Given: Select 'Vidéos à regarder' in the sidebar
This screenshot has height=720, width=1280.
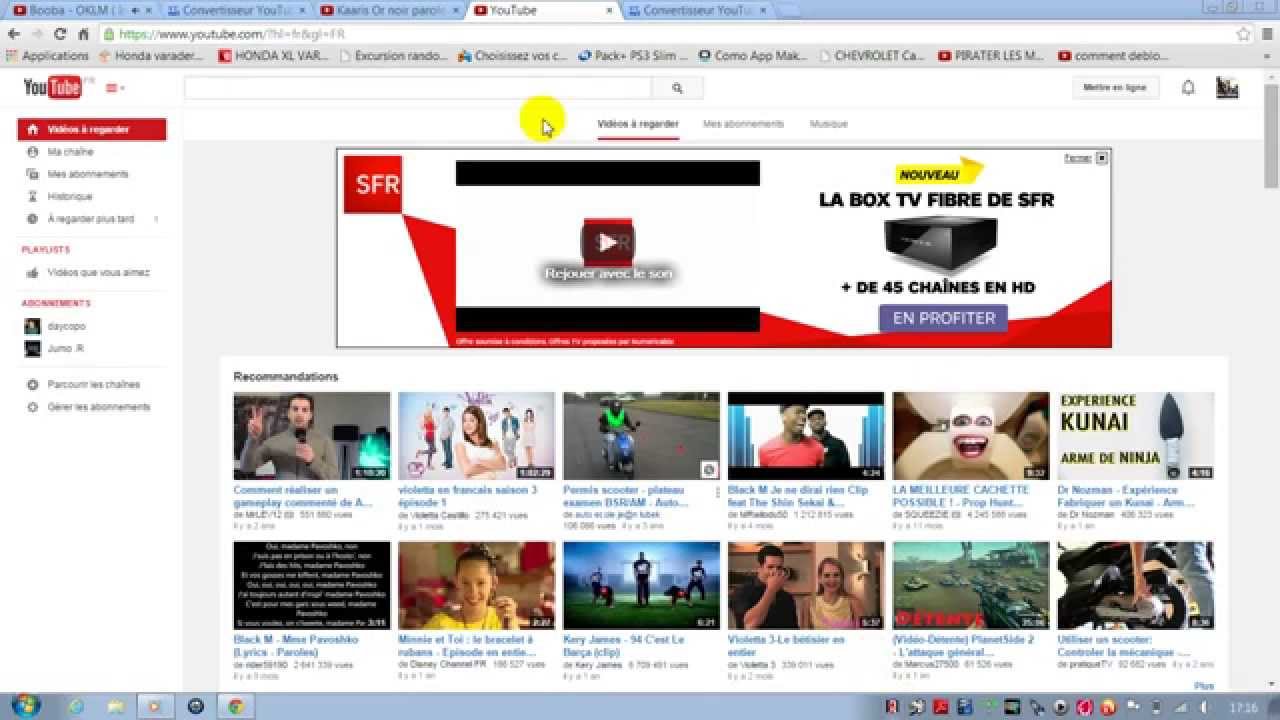Looking at the screenshot, I should pyautogui.click(x=92, y=129).
